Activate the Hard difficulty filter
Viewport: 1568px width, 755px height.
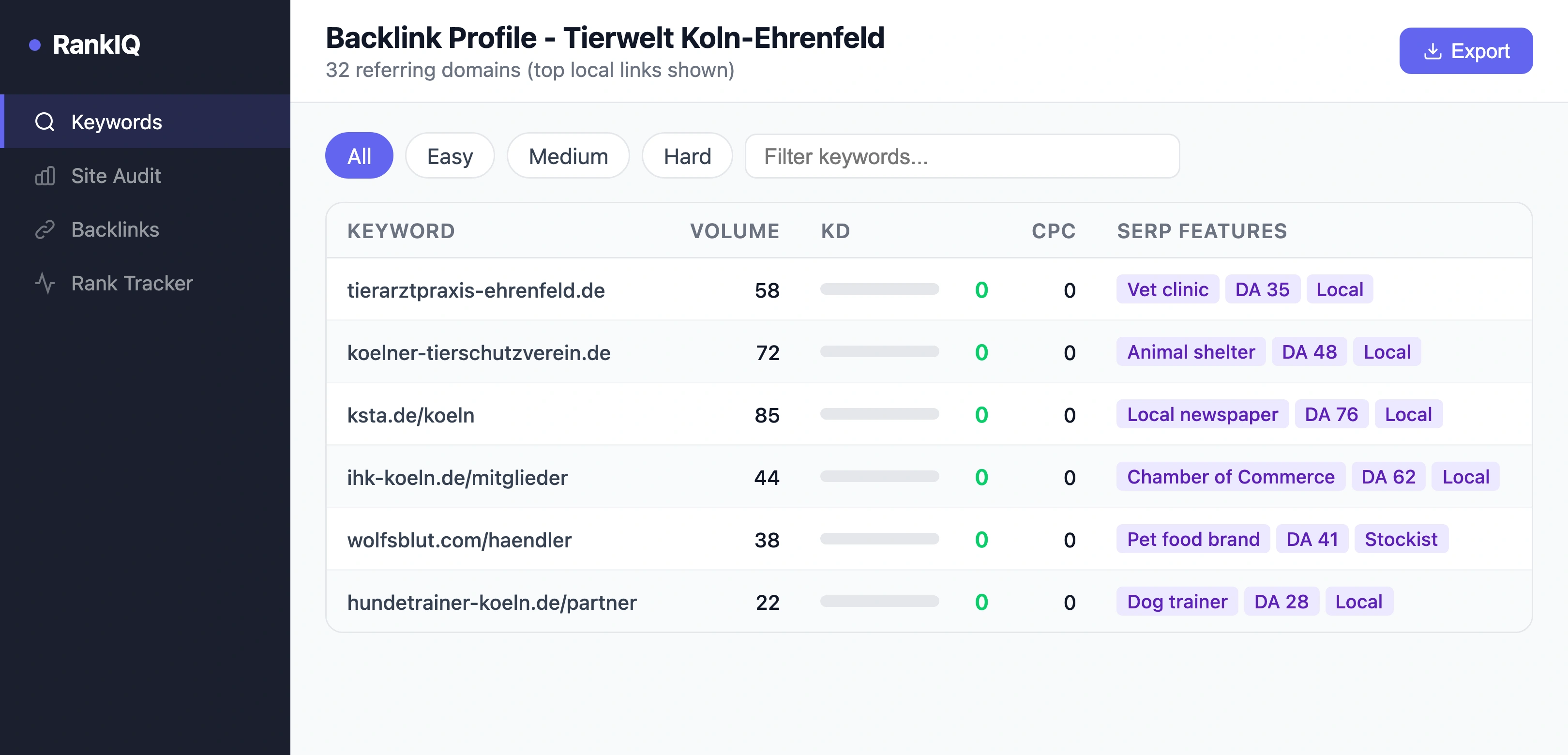coord(687,156)
